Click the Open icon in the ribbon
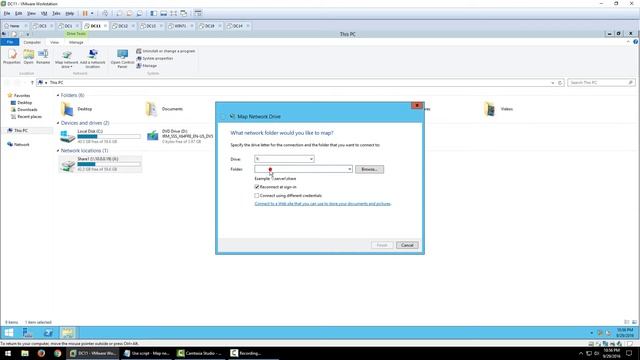This screenshot has height=360, width=640. point(29,54)
